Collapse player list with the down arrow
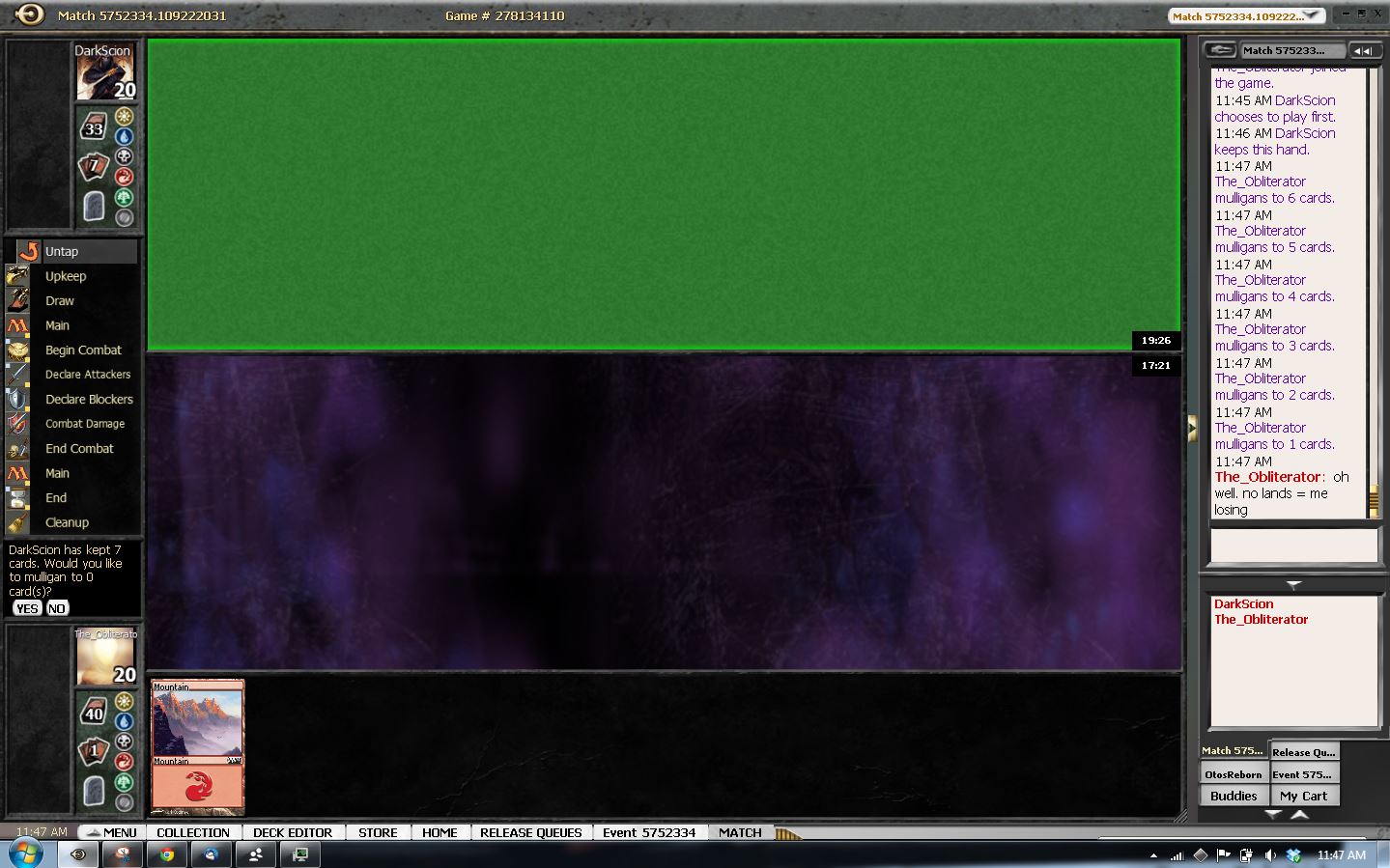Image resolution: width=1390 pixels, height=868 pixels. 1293,585
